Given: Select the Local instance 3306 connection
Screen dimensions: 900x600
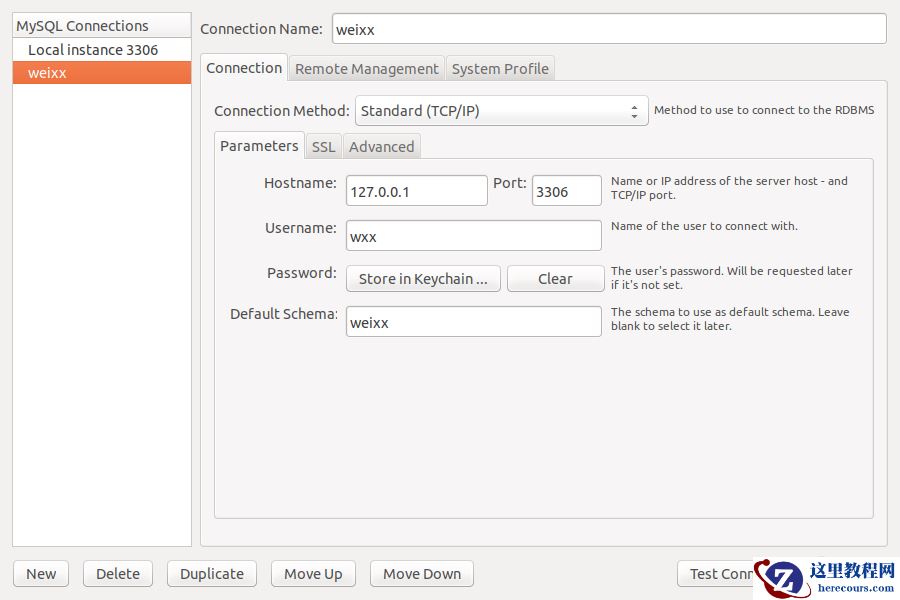Looking at the screenshot, I should coord(93,49).
